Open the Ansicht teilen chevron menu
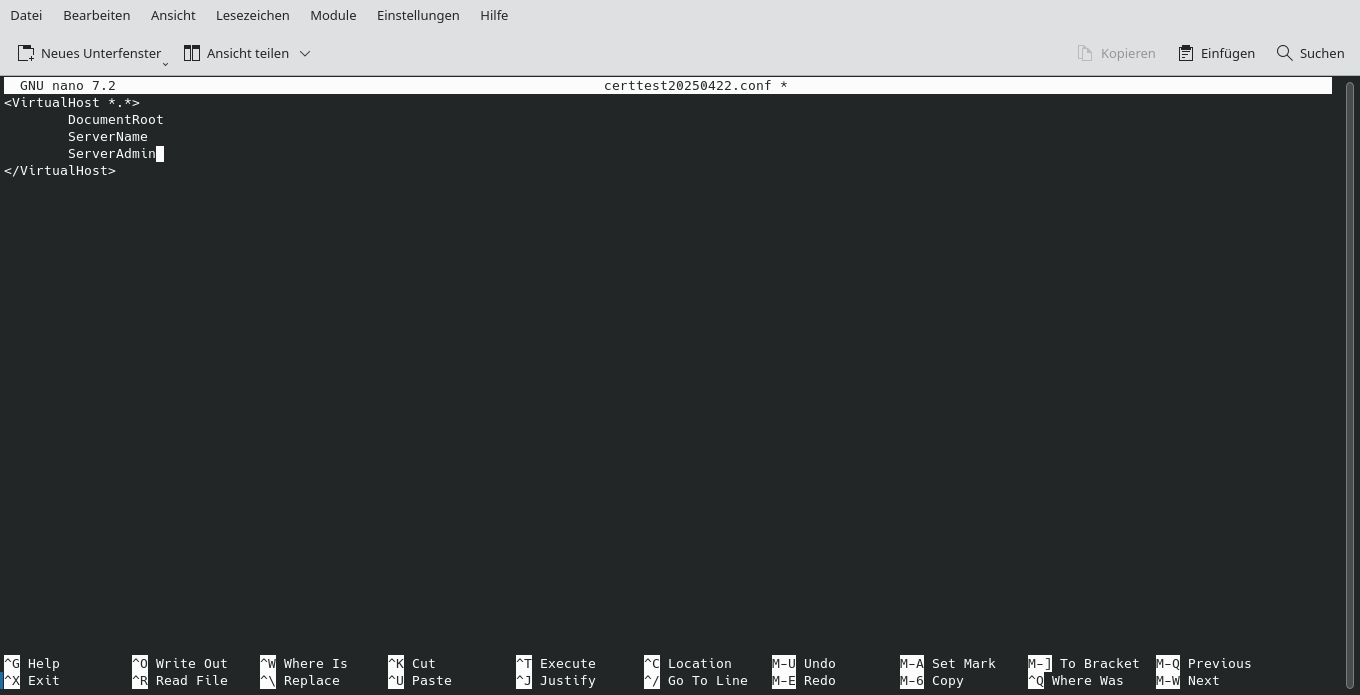The width and height of the screenshot is (1360, 695). click(x=305, y=53)
